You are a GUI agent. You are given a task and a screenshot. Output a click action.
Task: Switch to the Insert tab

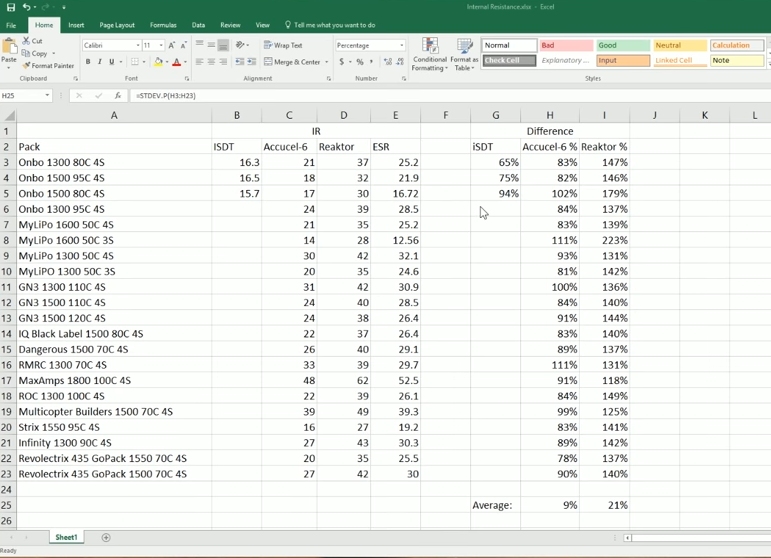pos(76,25)
